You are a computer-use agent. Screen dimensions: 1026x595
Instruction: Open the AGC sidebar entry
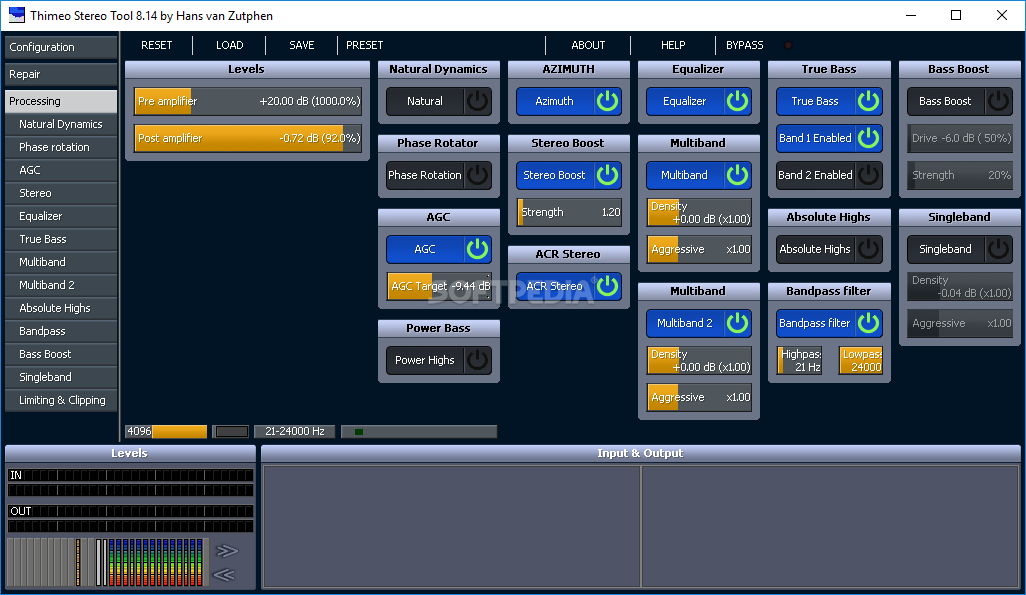point(61,170)
